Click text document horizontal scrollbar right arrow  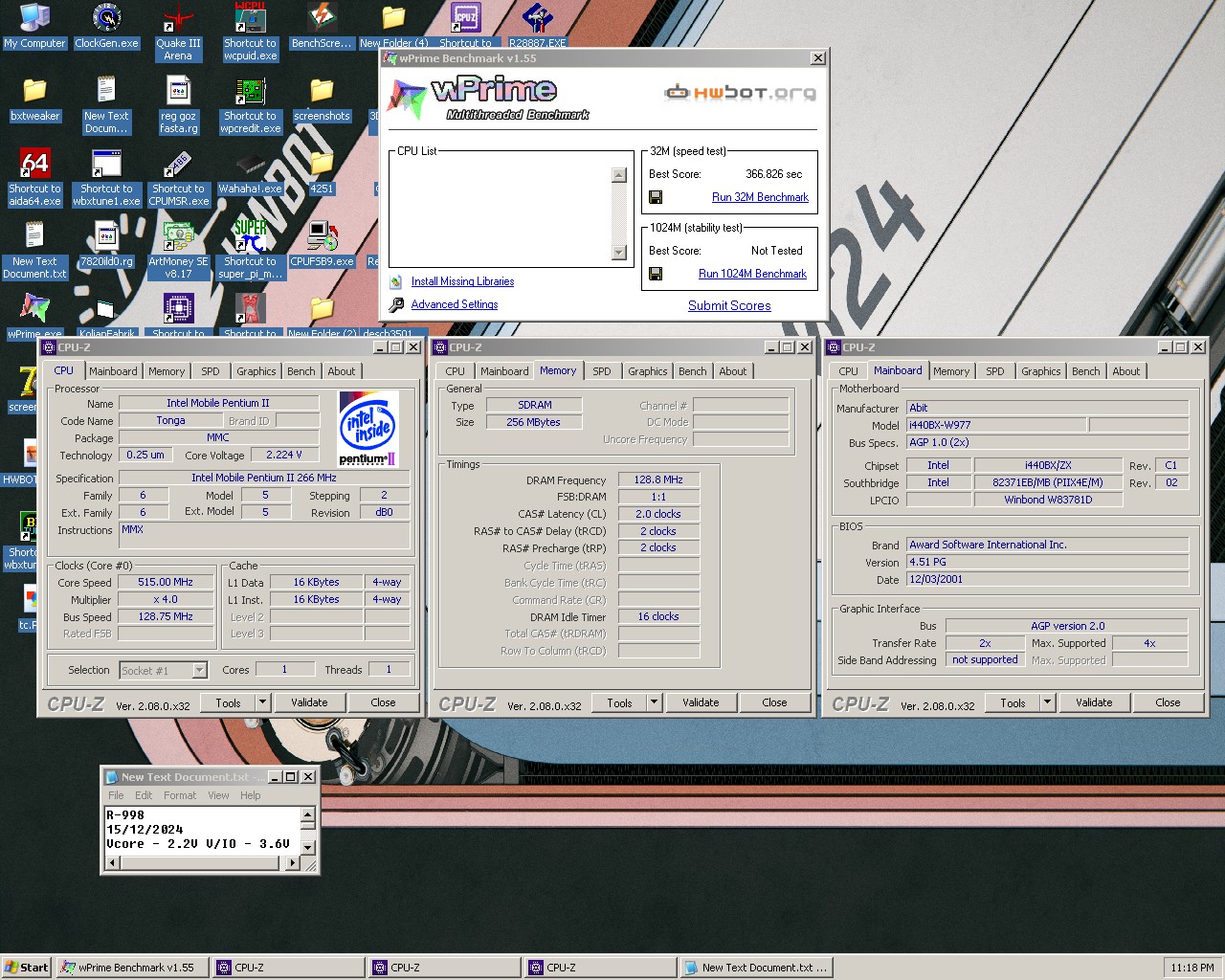[x=293, y=862]
